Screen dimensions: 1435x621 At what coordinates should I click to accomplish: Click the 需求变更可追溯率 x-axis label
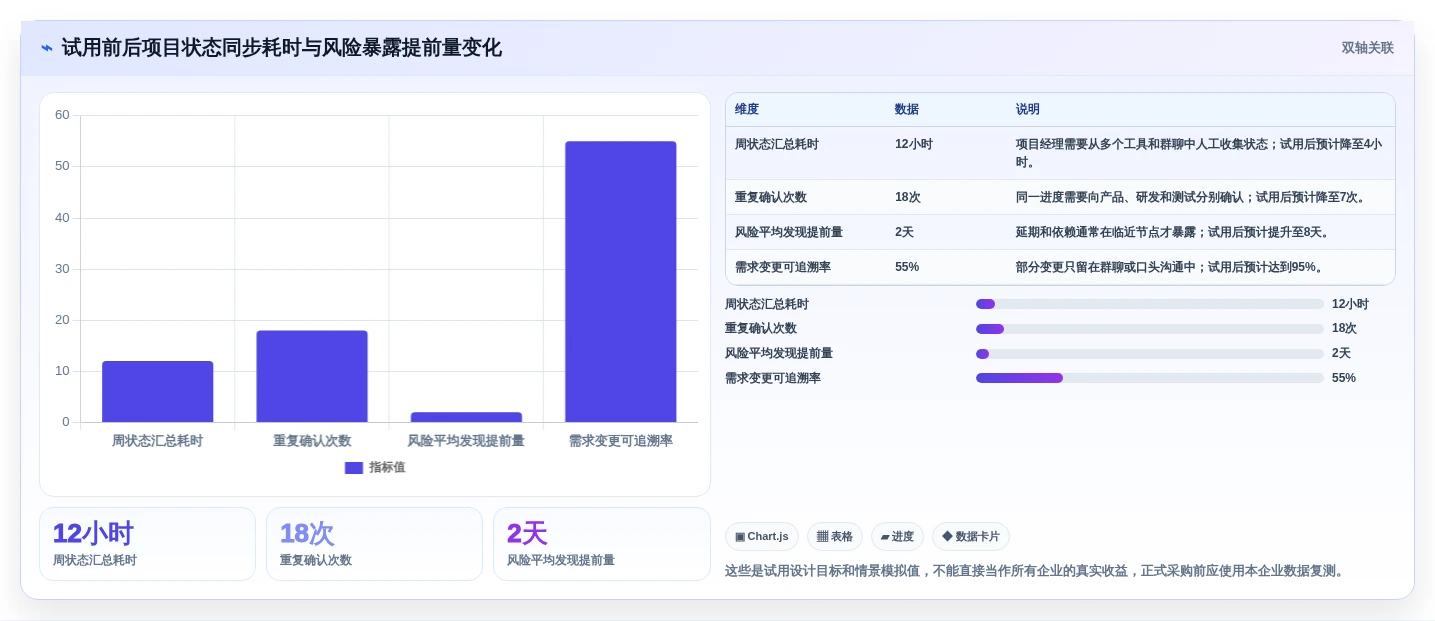point(621,441)
